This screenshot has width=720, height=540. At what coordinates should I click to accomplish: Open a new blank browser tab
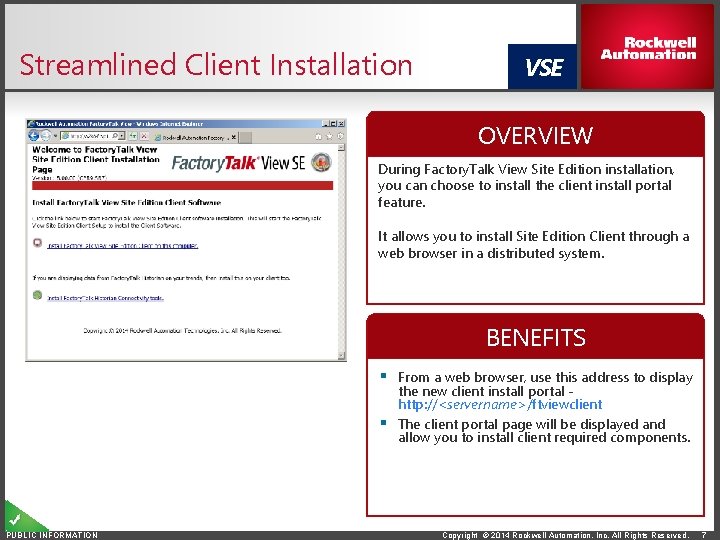246,137
